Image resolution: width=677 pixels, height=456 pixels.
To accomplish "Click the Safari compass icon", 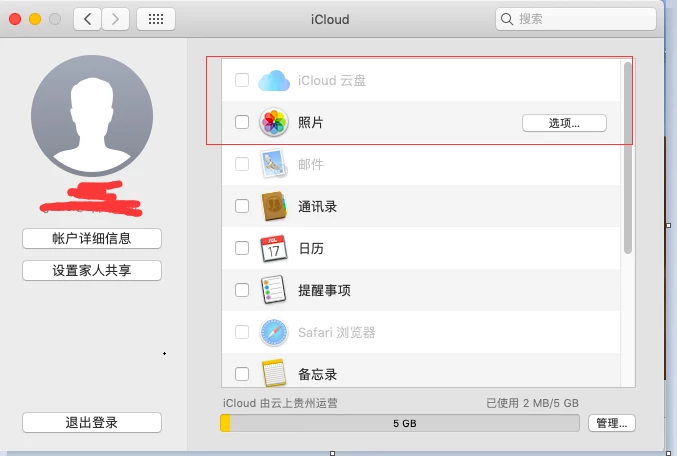I will (x=274, y=332).
